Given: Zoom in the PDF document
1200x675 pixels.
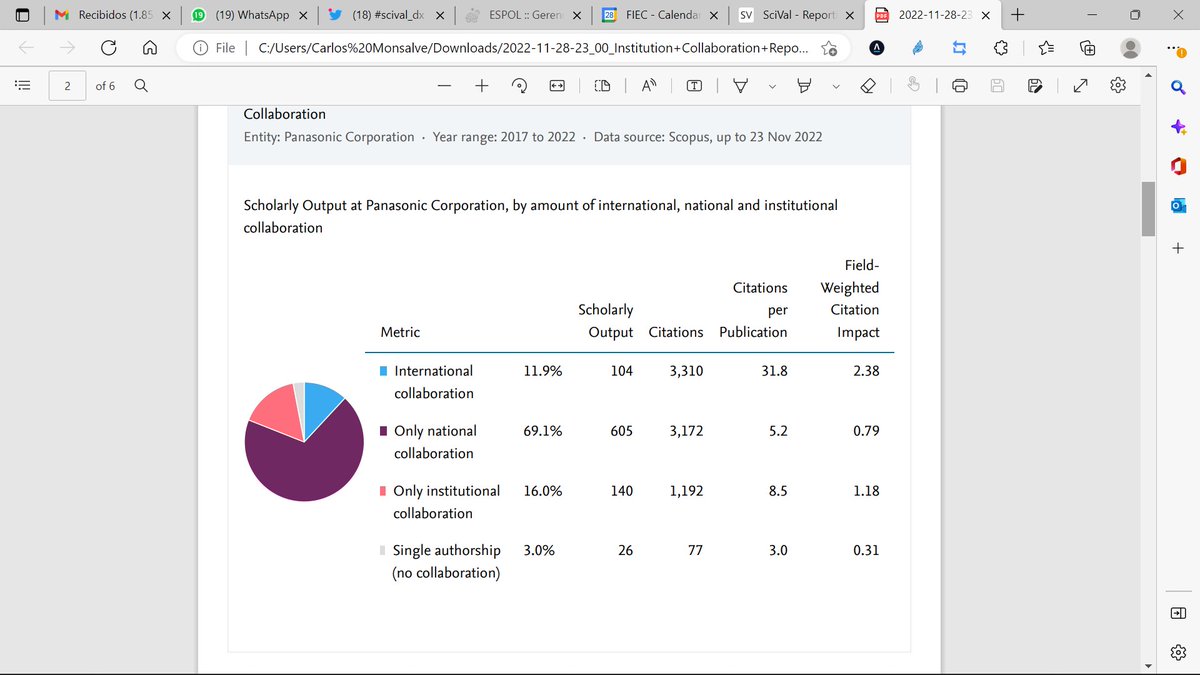Looking at the screenshot, I should (482, 86).
